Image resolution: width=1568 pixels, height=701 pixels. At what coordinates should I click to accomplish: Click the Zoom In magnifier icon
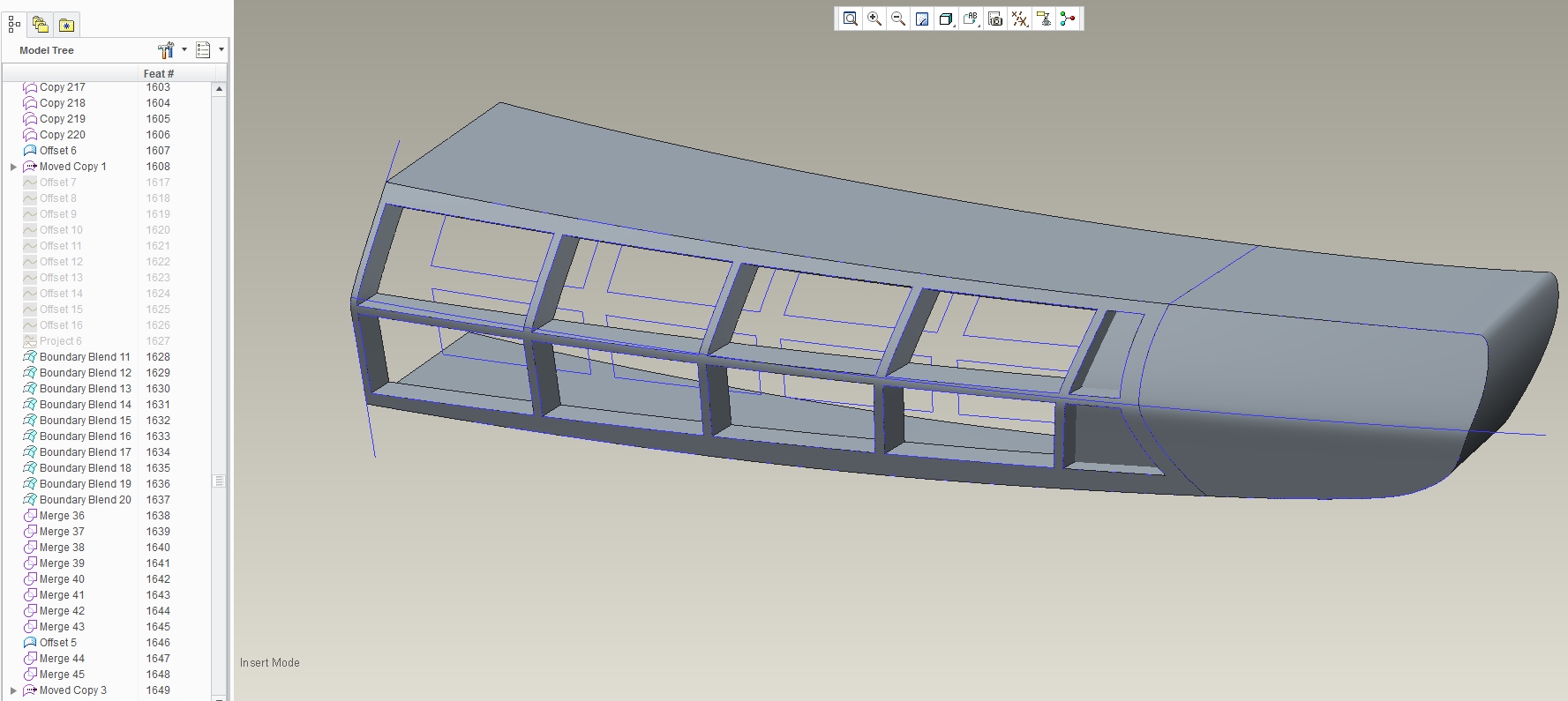coord(874,19)
